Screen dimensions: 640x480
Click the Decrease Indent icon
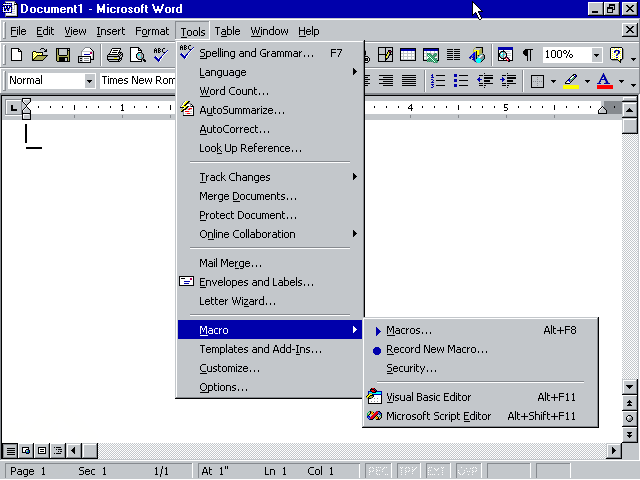coord(484,80)
